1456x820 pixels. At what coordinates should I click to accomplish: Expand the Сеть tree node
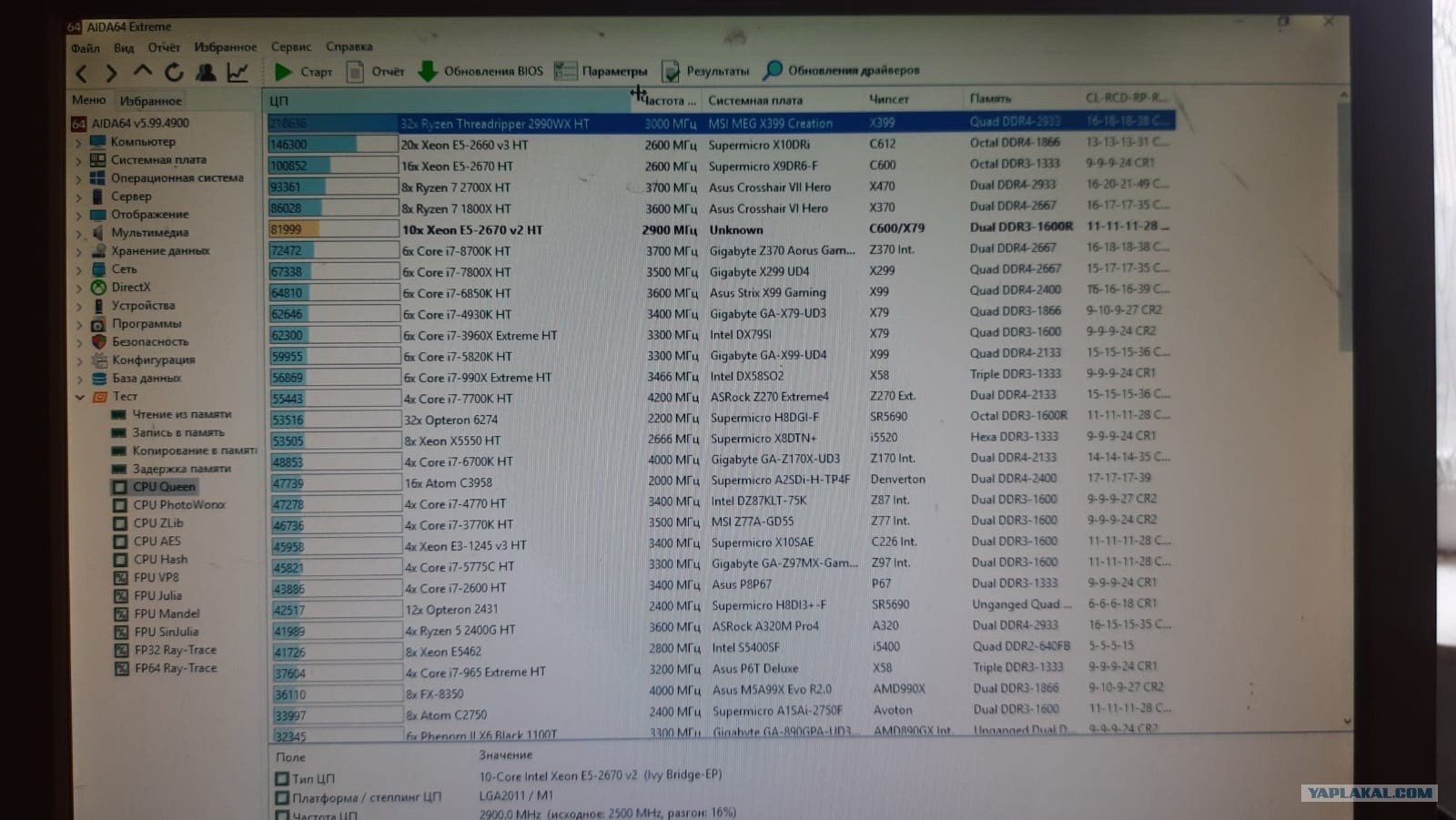pos(78,269)
